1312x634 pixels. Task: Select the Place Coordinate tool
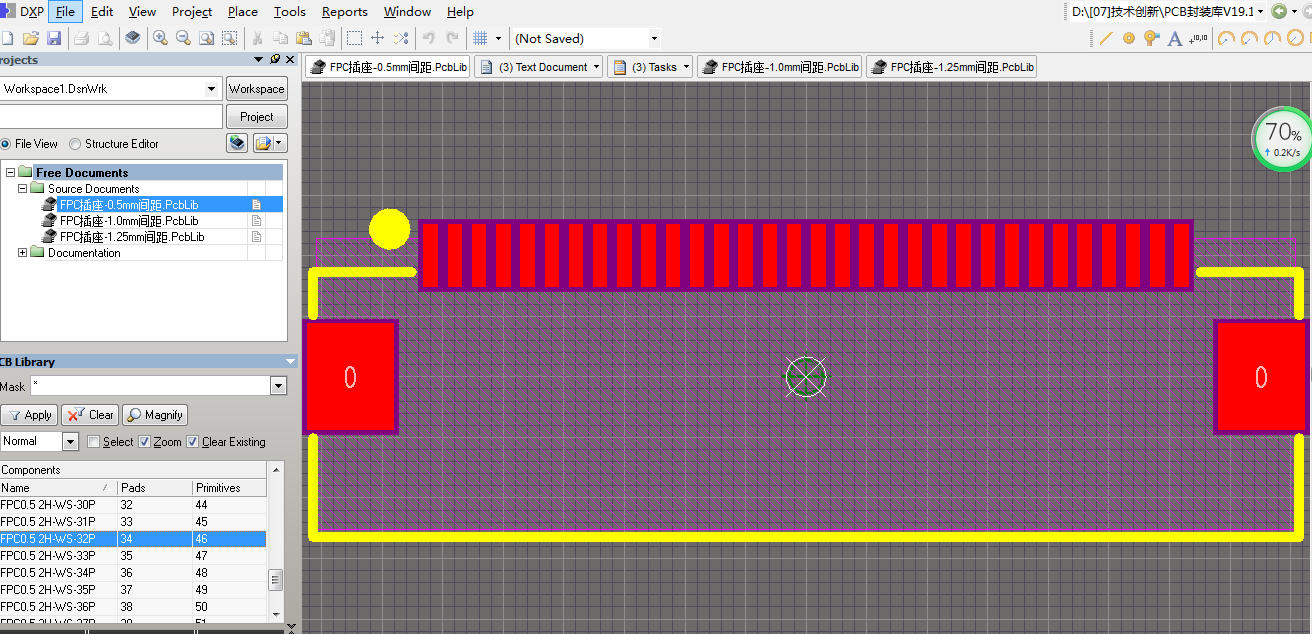tap(1198, 38)
